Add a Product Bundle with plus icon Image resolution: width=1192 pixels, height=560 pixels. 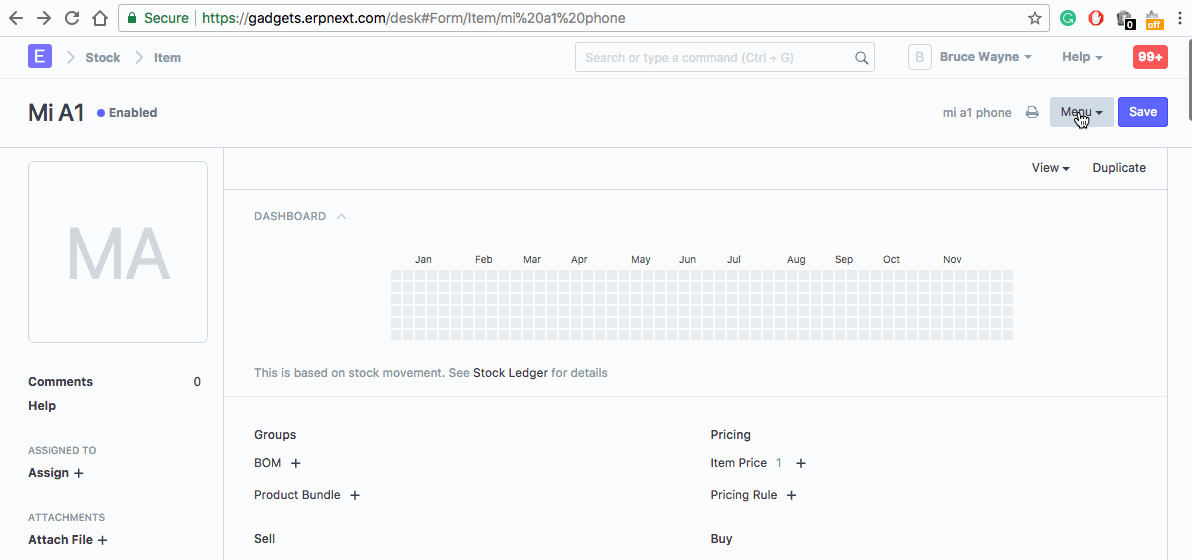[354, 495]
